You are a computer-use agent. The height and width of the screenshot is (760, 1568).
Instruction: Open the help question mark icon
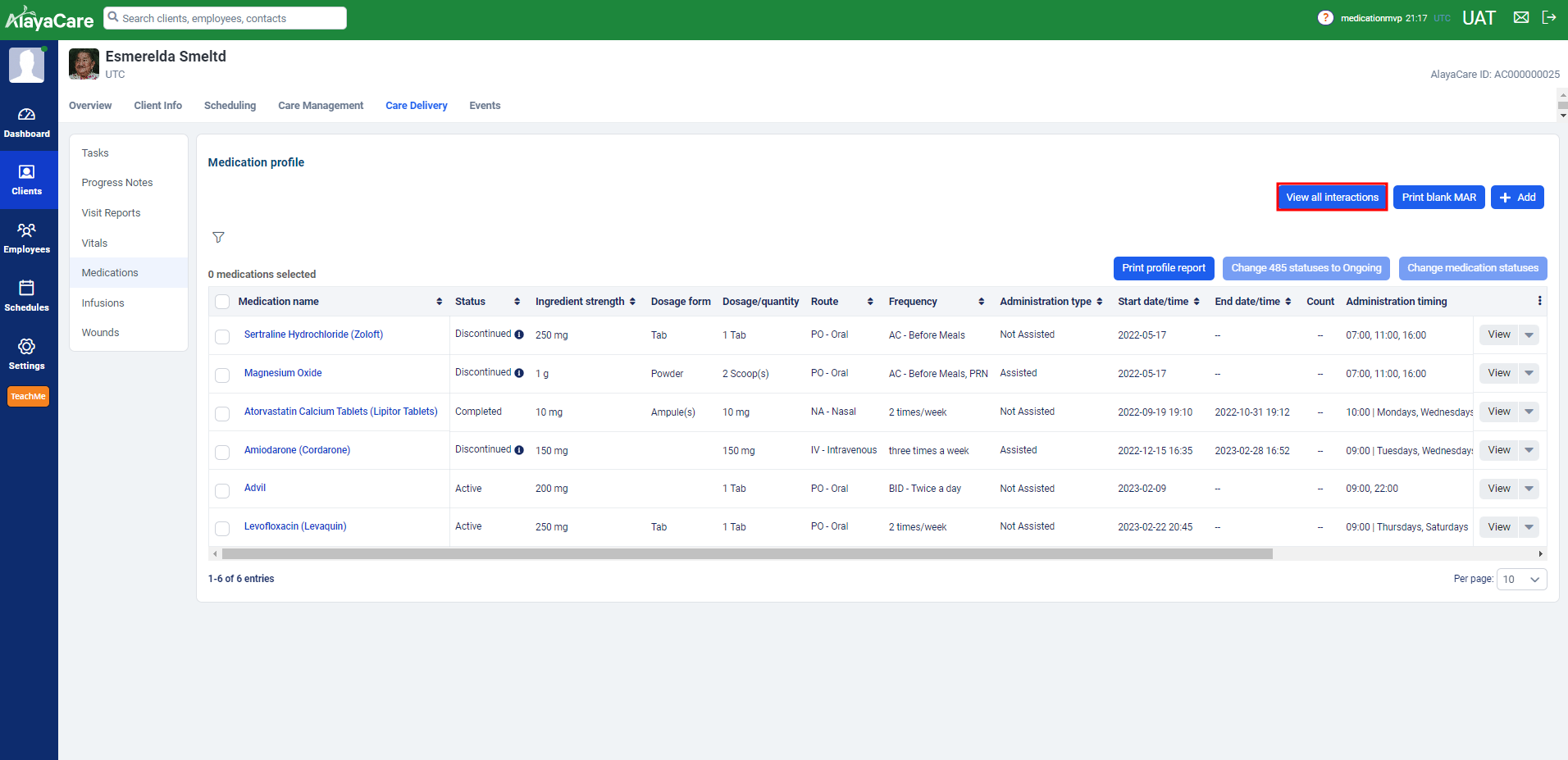[1324, 18]
